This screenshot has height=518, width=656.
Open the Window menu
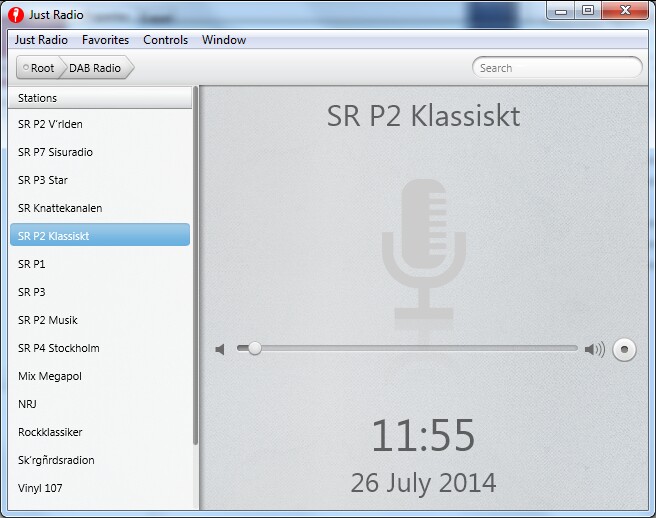click(x=224, y=40)
